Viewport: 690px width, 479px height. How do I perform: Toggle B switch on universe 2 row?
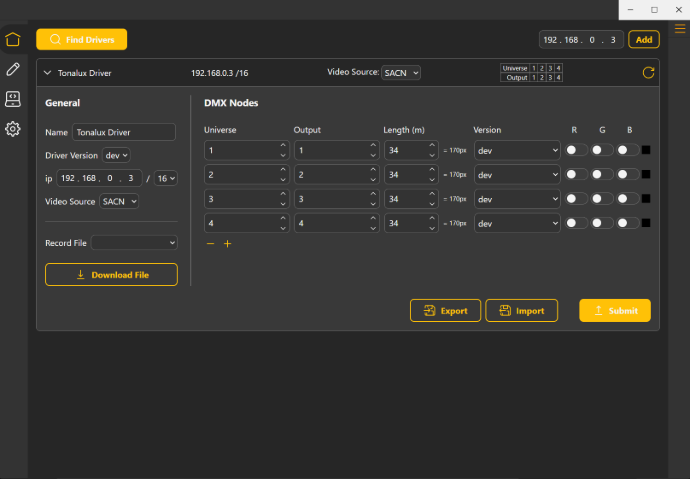[x=627, y=174]
